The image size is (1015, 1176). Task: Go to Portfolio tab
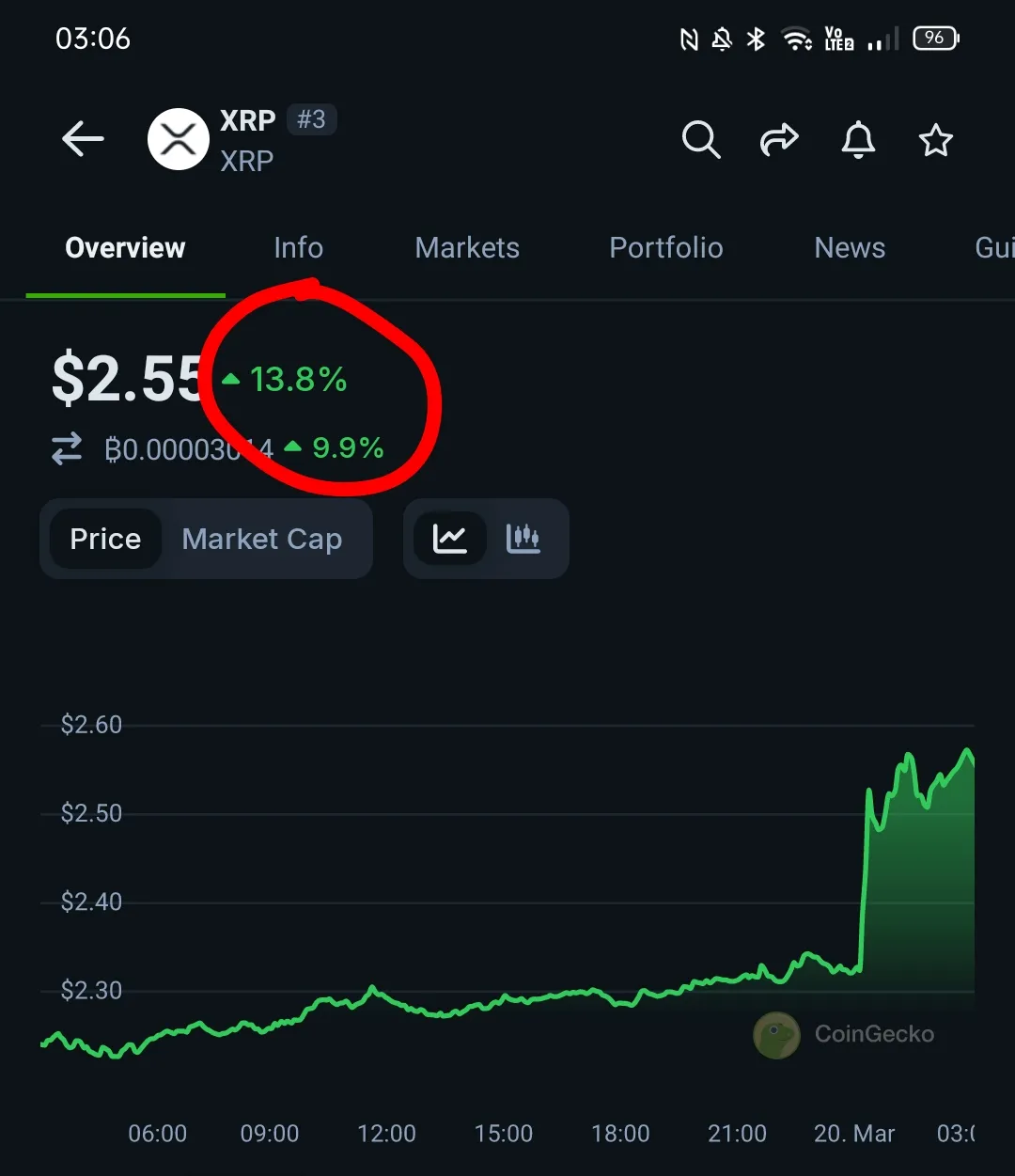pos(666,247)
